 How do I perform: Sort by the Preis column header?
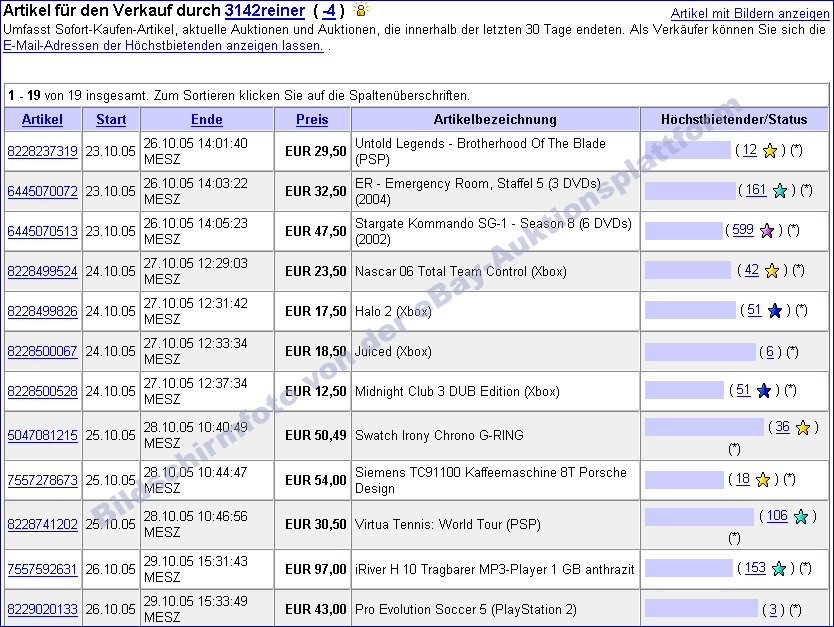pos(312,120)
